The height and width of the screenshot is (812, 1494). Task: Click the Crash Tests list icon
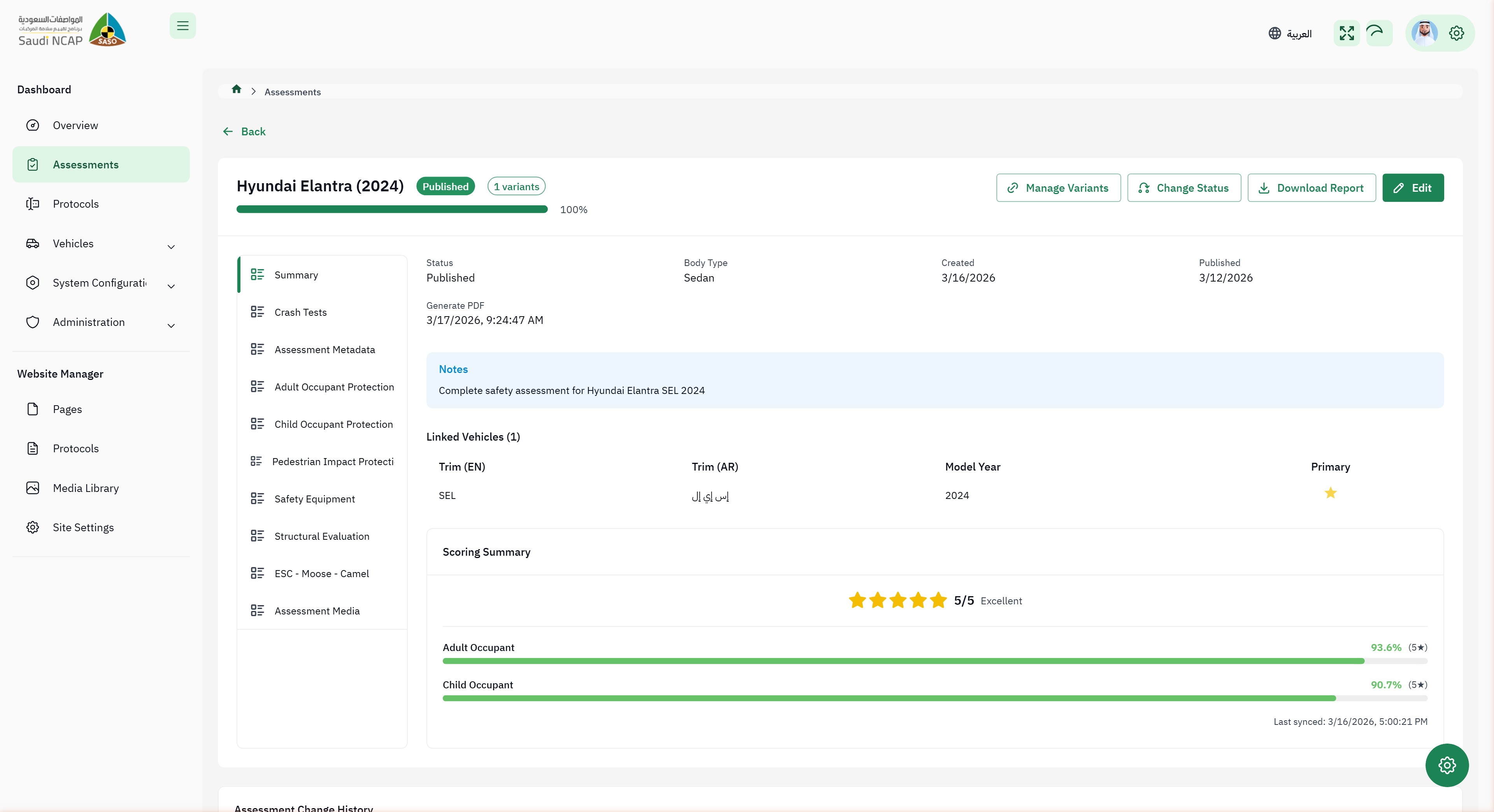pyautogui.click(x=257, y=312)
